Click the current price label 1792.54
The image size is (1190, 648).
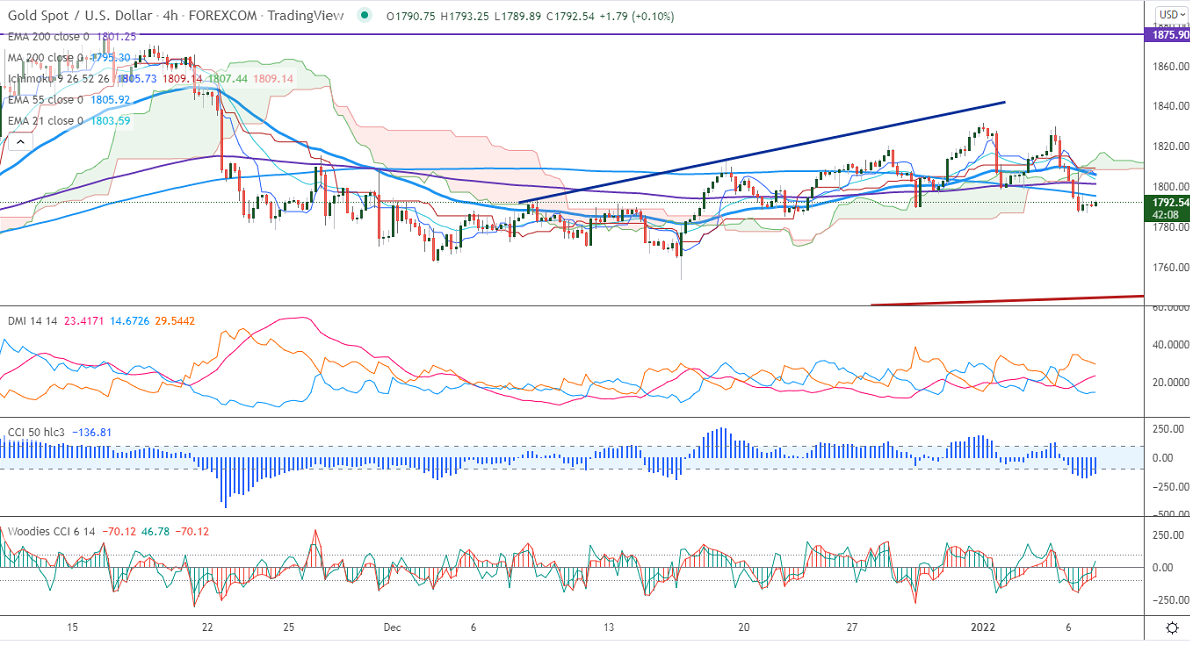point(1170,203)
